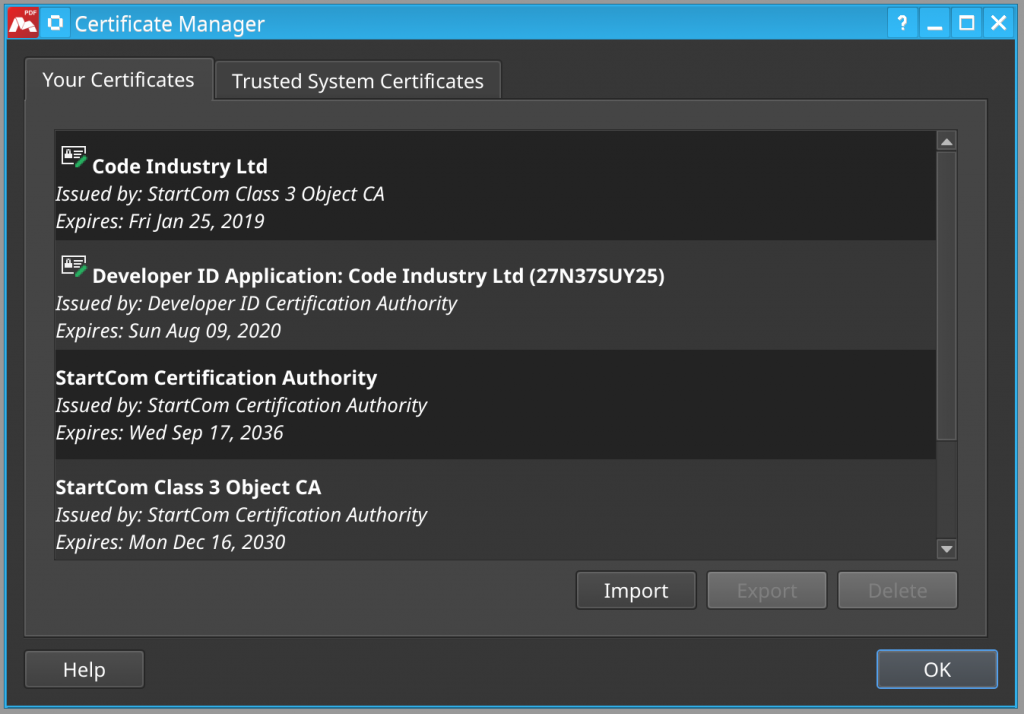Close the Certificate Manager dialog
This screenshot has width=1024, height=714.
click(x=999, y=24)
